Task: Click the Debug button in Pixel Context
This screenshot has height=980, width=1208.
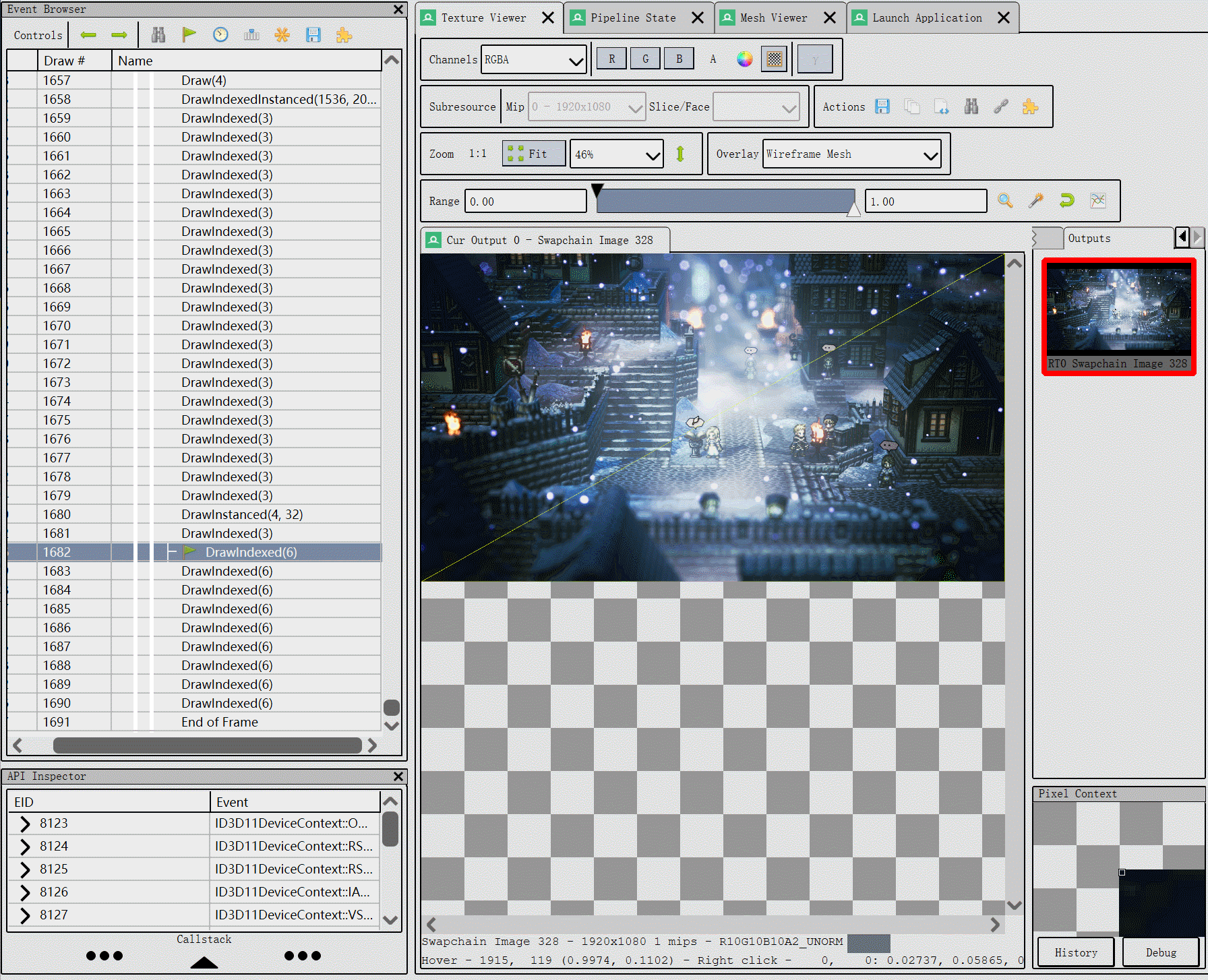Action: [x=1161, y=952]
